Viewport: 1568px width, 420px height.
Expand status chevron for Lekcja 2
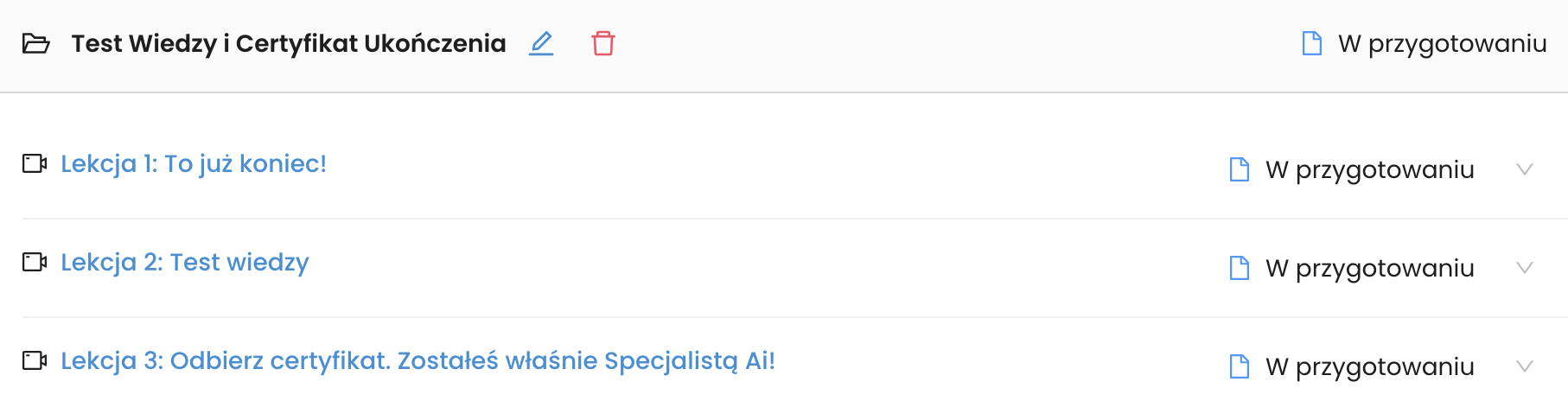pyautogui.click(x=1525, y=268)
